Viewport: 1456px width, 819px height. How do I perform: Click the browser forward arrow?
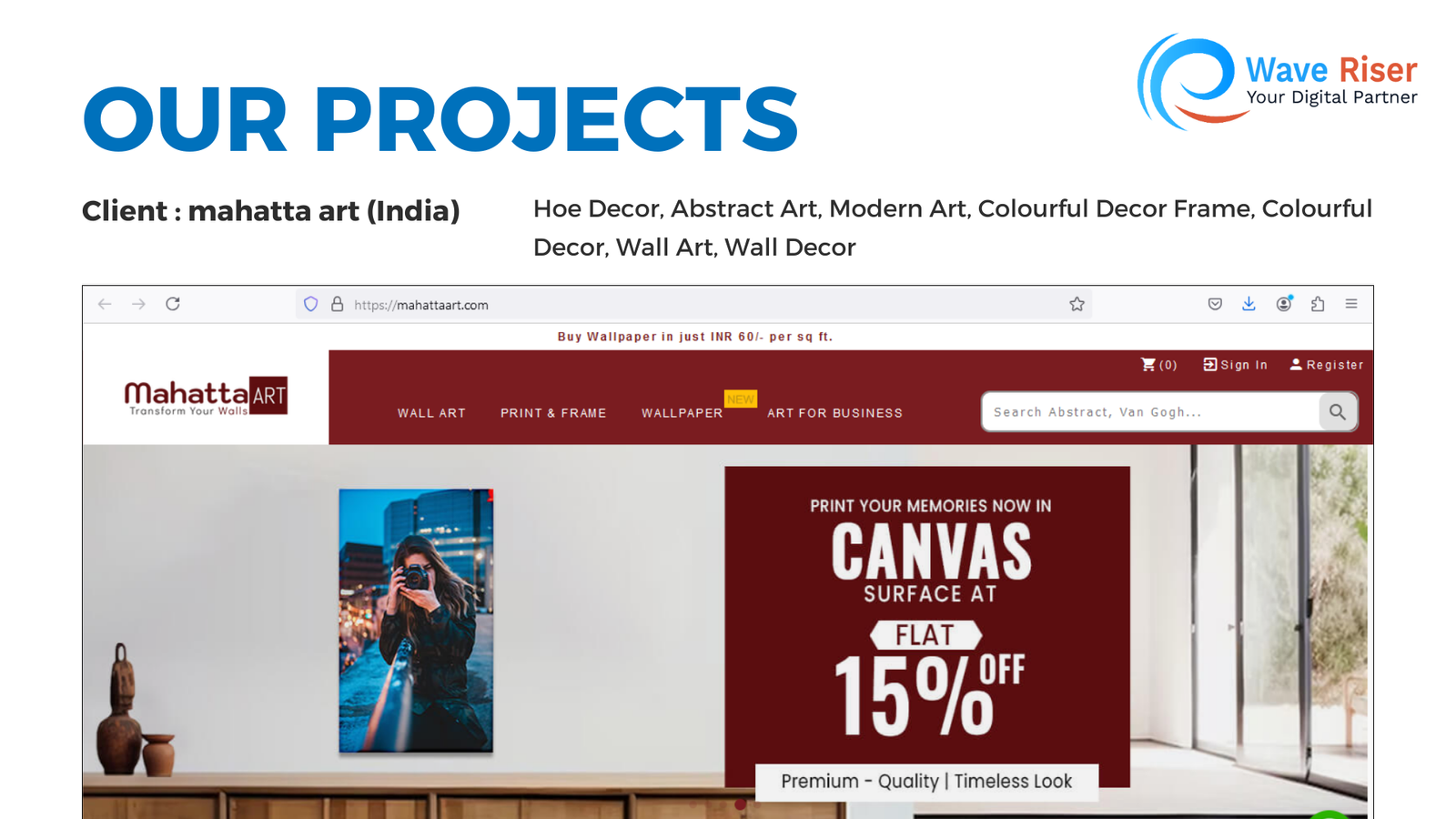138,304
